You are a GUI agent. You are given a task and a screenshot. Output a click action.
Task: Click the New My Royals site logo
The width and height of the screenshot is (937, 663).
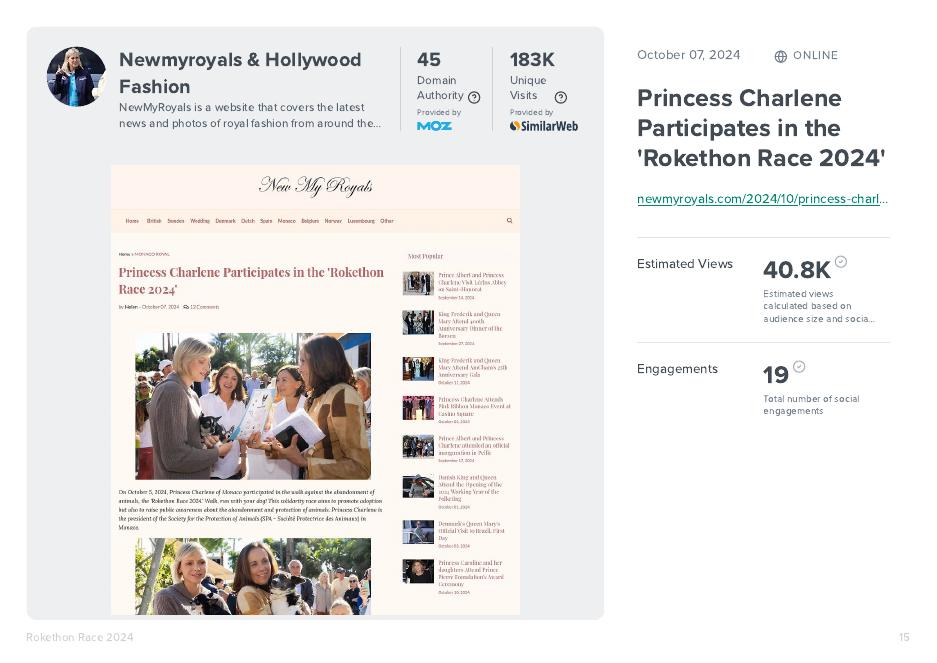[316, 186]
